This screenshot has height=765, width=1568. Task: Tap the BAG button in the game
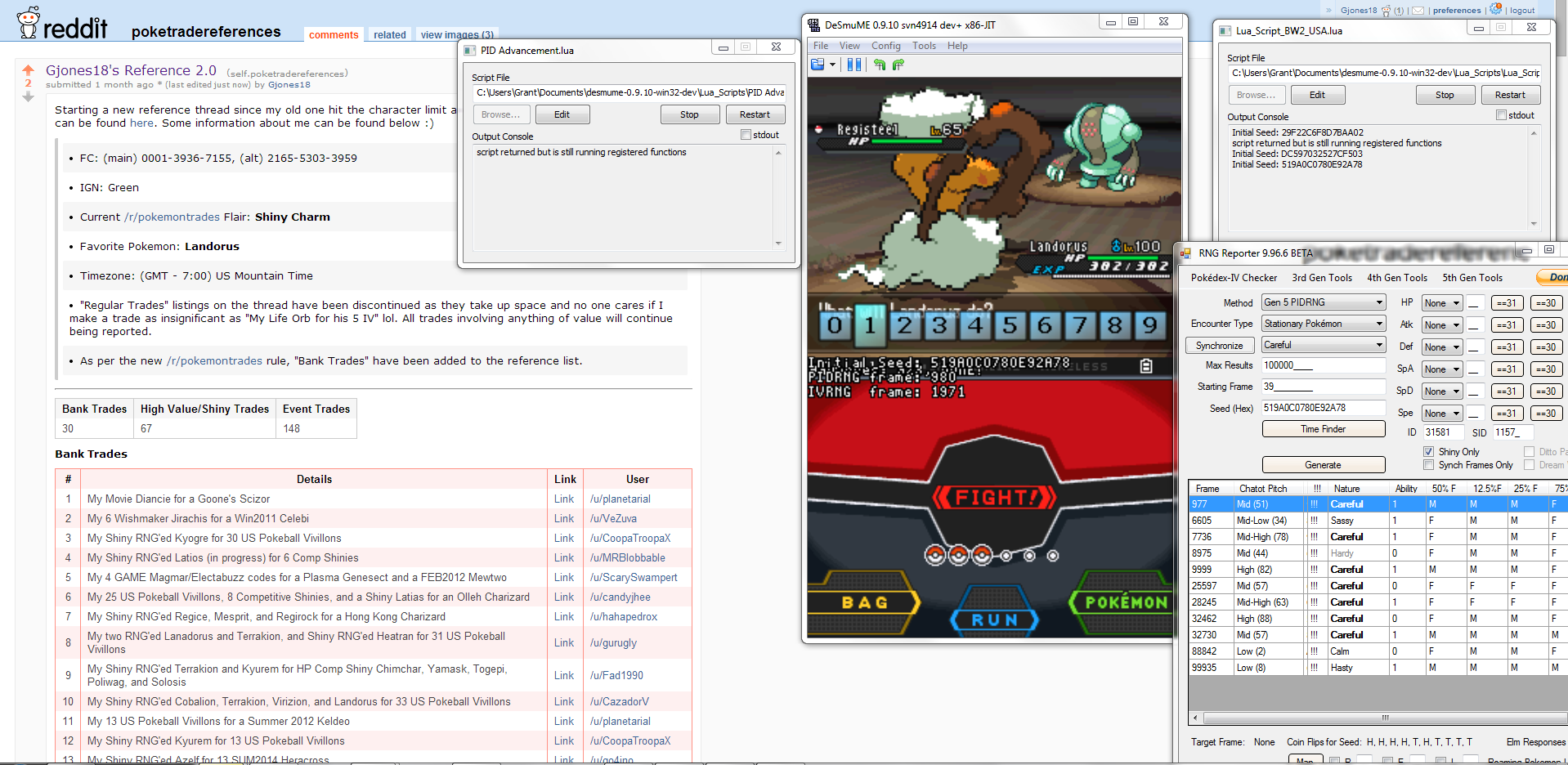[864, 602]
